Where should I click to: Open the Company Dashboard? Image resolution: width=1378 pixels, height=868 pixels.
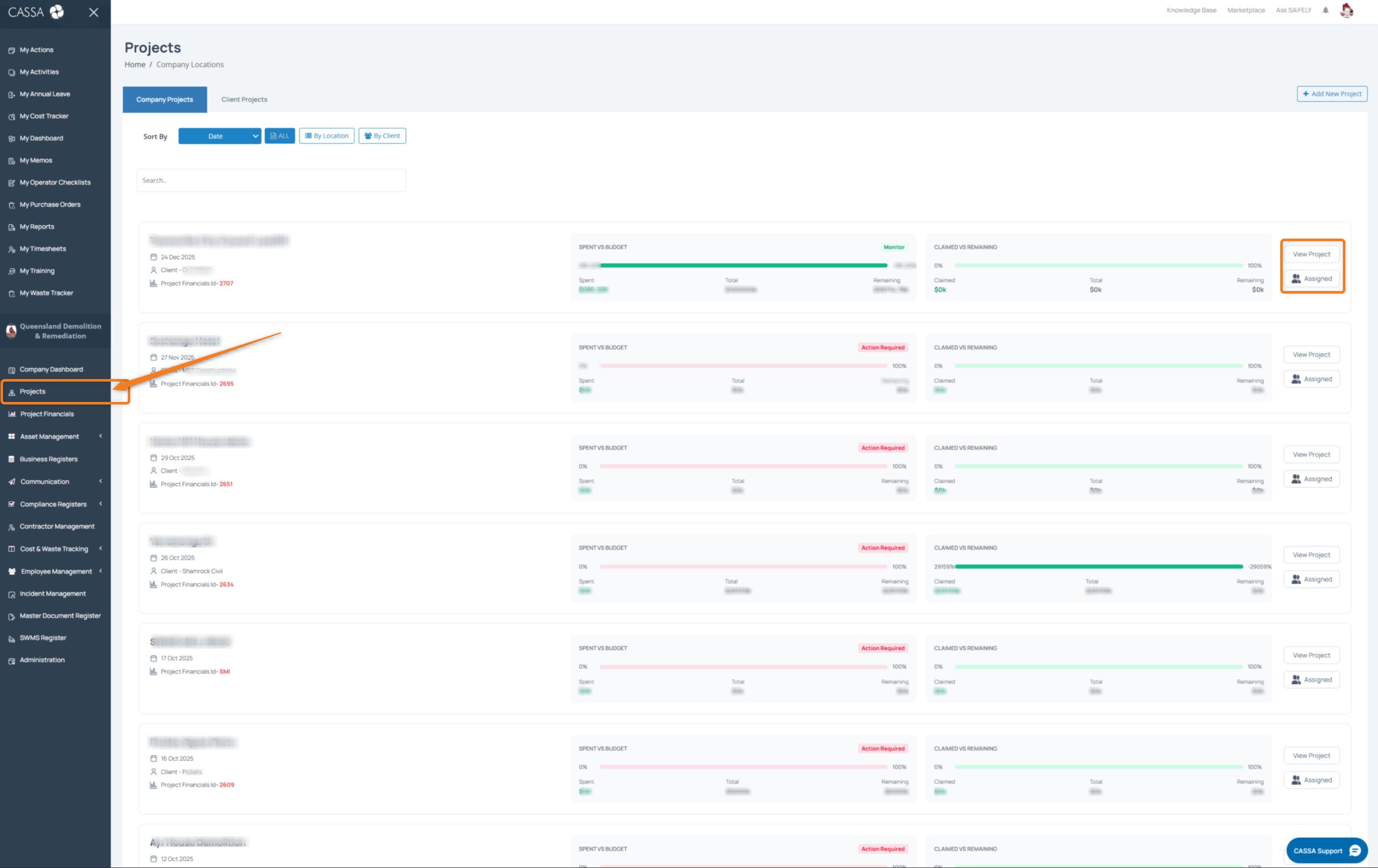point(51,369)
